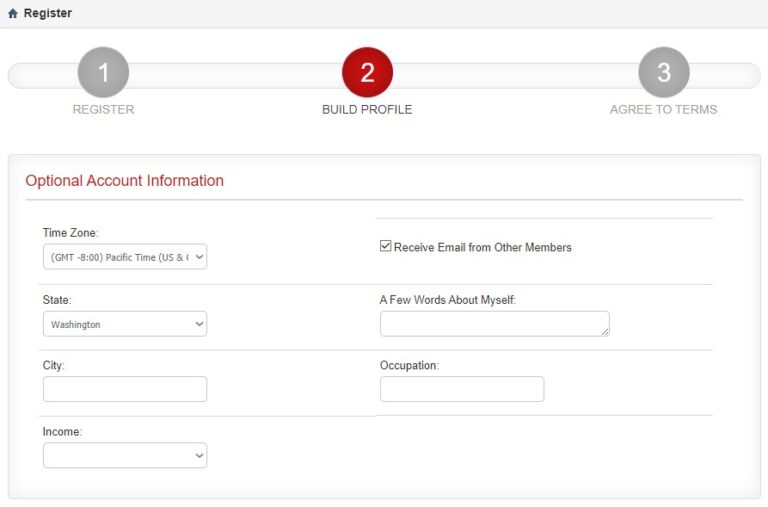This screenshot has height=507, width=768.
Task: Open the empty Income dropdown
Action: (125, 455)
